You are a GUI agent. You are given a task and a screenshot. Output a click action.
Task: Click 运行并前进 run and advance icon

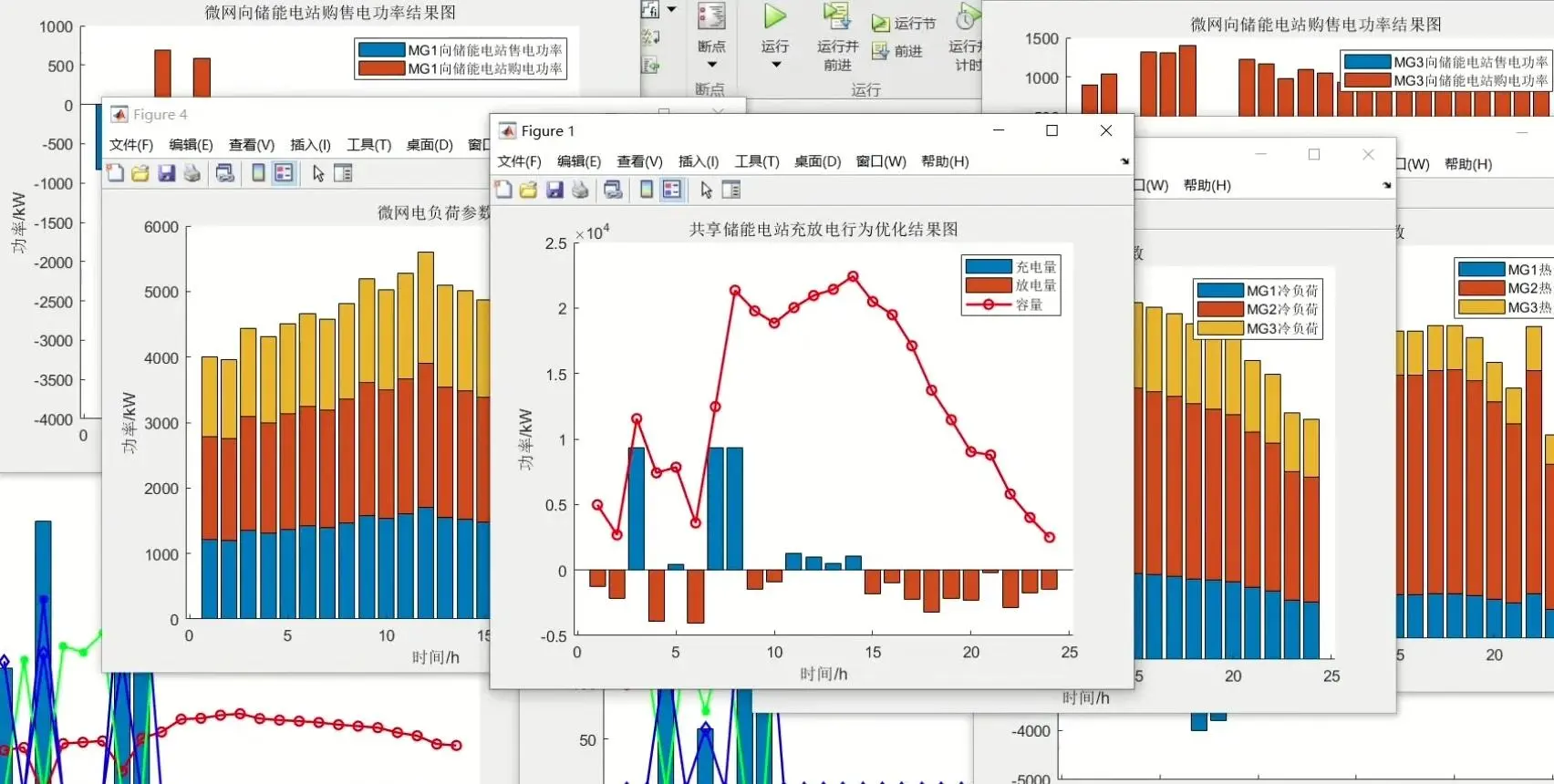pyautogui.click(x=837, y=16)
